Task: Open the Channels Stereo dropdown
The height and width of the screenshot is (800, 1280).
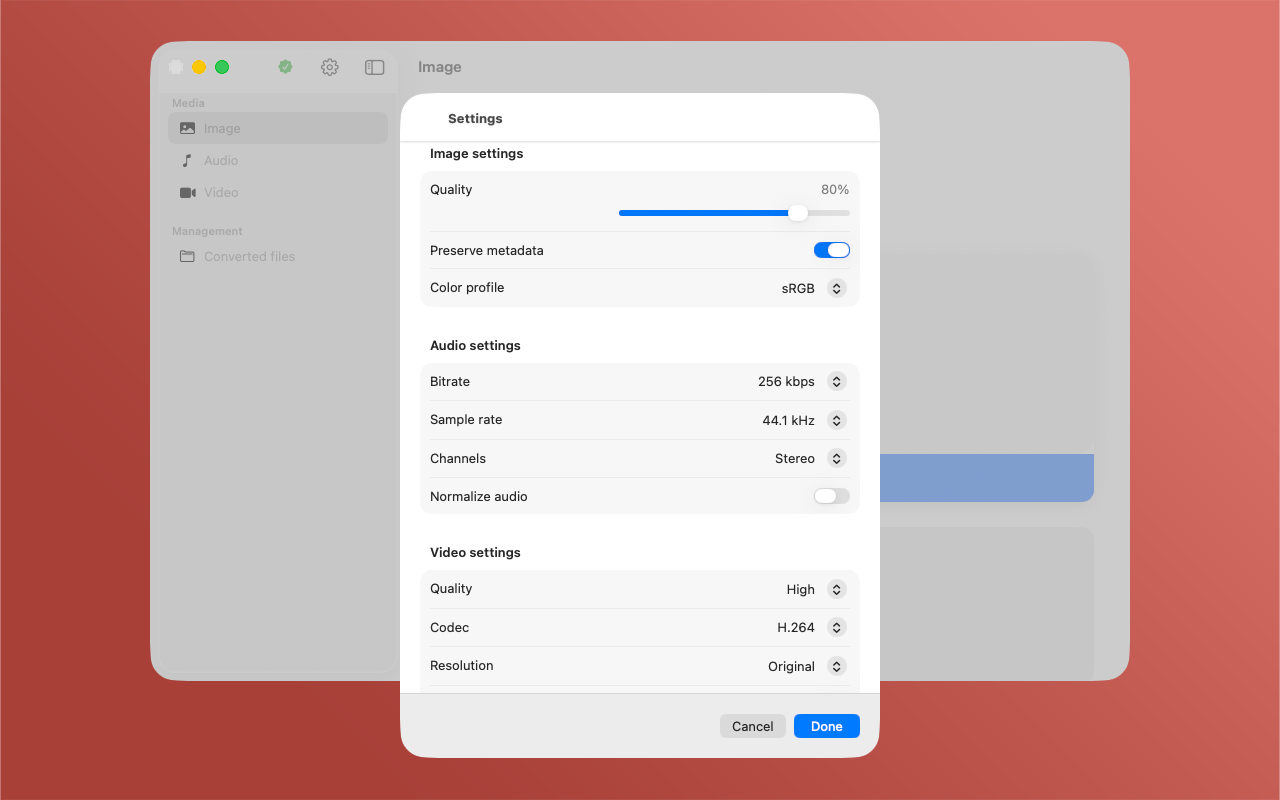Action: pos(810,458)
